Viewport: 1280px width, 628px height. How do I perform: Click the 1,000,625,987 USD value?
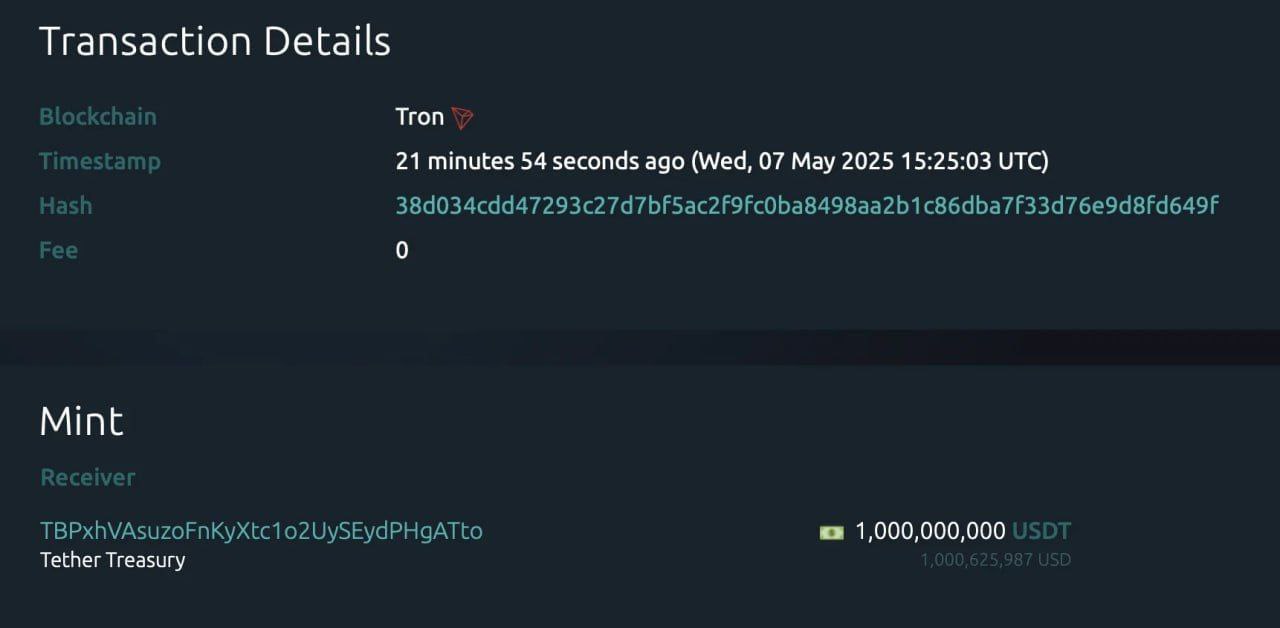click(x=995, y=560)
